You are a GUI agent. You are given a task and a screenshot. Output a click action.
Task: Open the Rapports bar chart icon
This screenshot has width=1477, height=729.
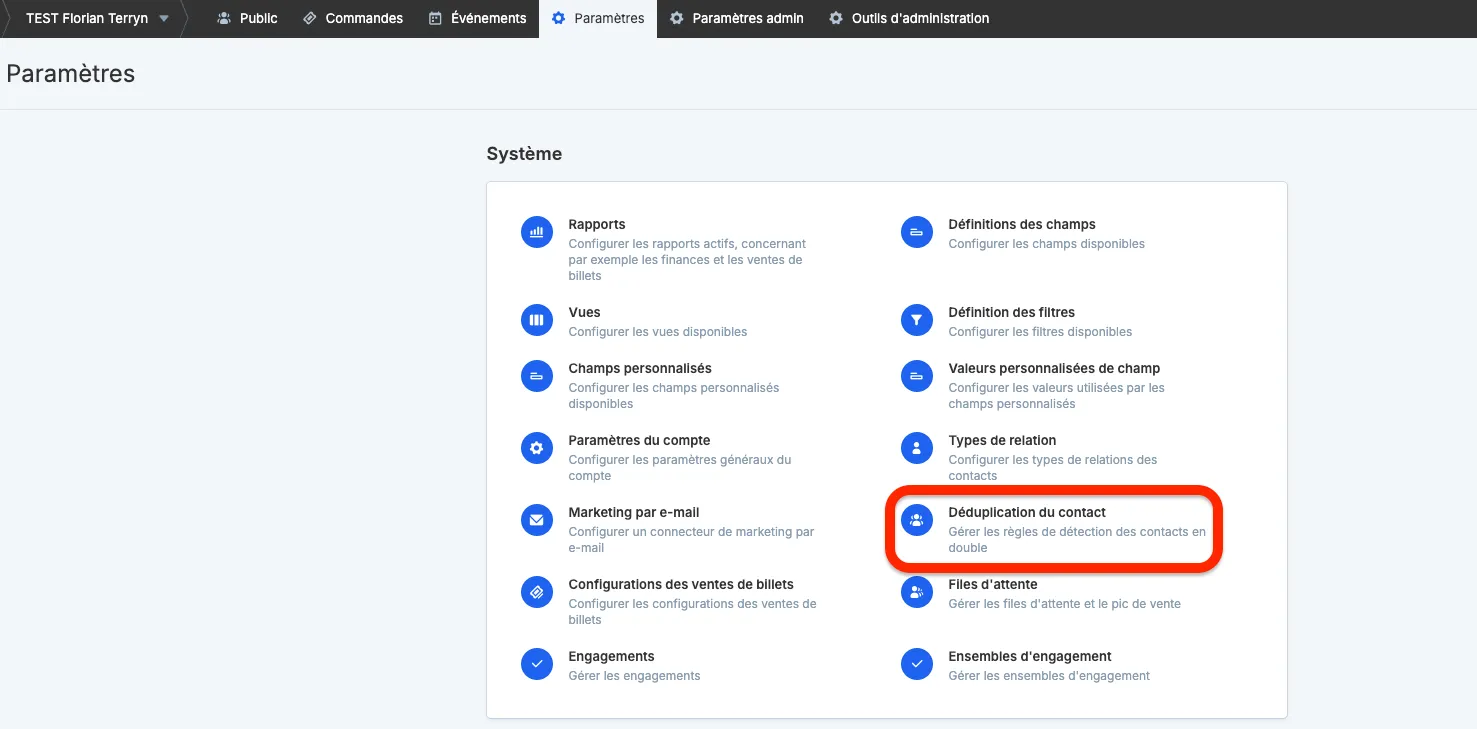tap(537, 232)
